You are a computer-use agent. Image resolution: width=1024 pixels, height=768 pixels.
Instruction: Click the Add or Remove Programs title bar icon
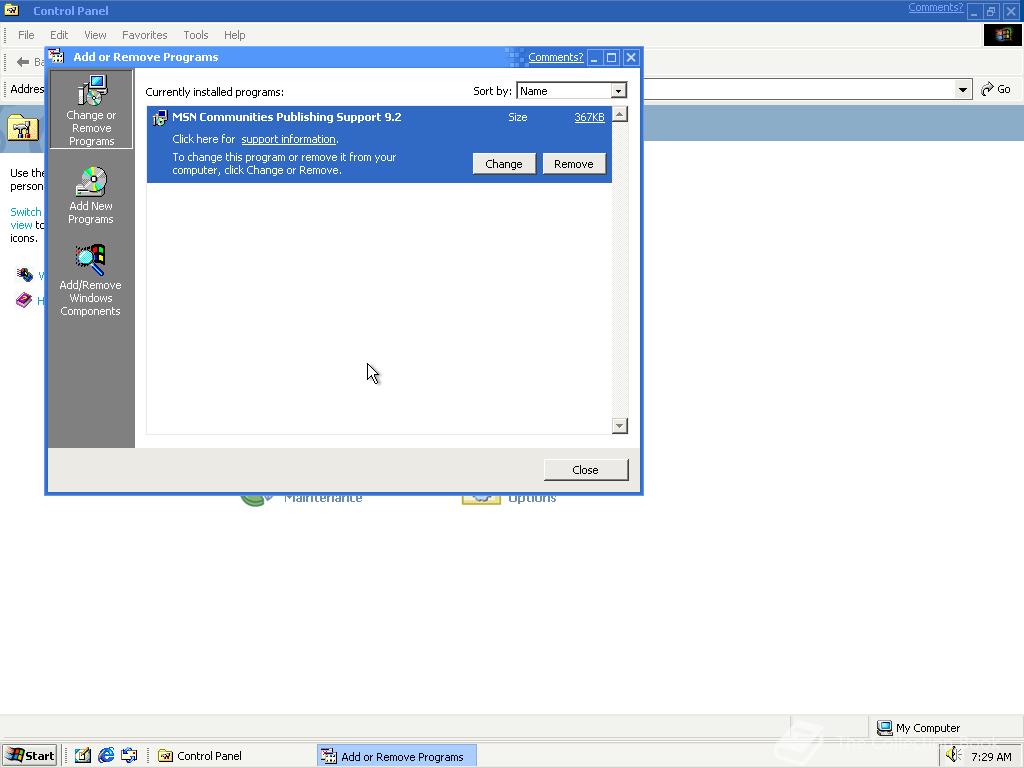(57, 57)
